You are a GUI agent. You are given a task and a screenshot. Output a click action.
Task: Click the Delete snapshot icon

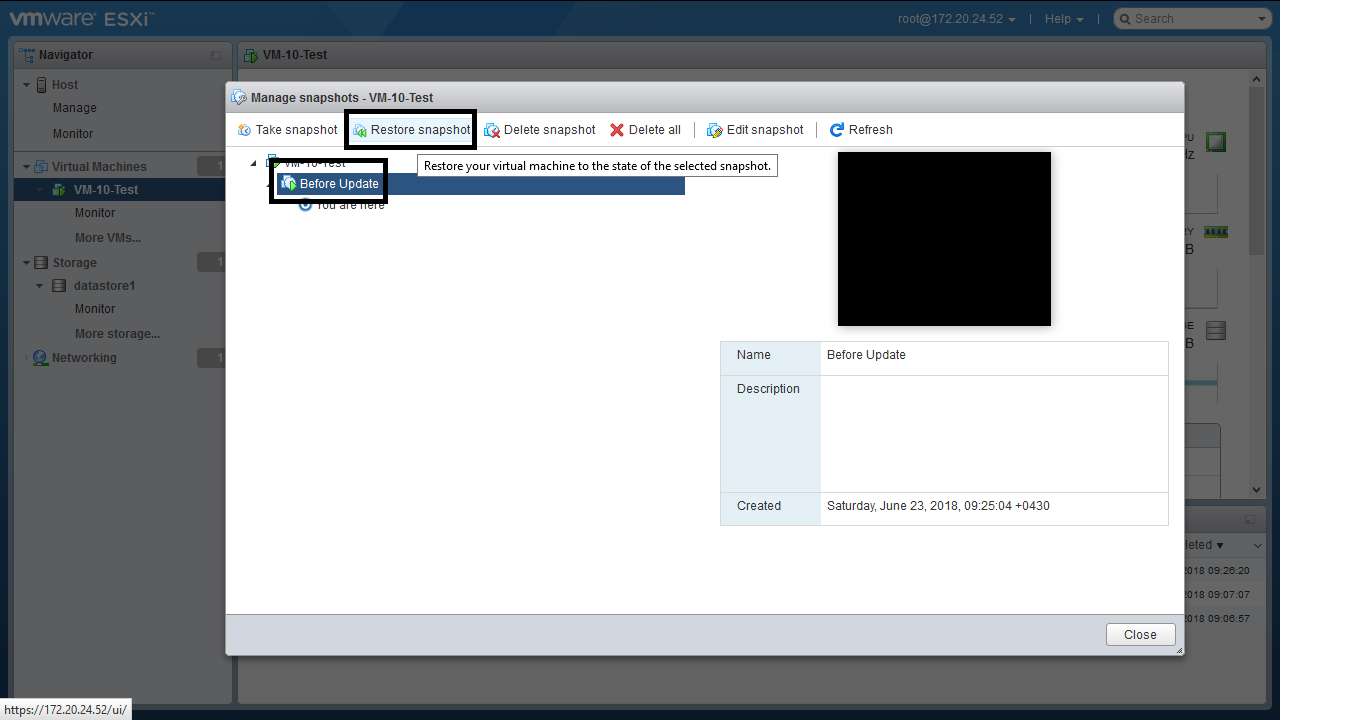(x=492, y=130)
